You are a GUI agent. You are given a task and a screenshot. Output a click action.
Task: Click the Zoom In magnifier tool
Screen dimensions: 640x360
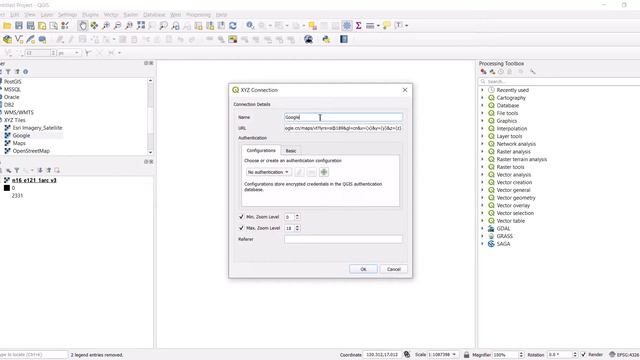106,26
